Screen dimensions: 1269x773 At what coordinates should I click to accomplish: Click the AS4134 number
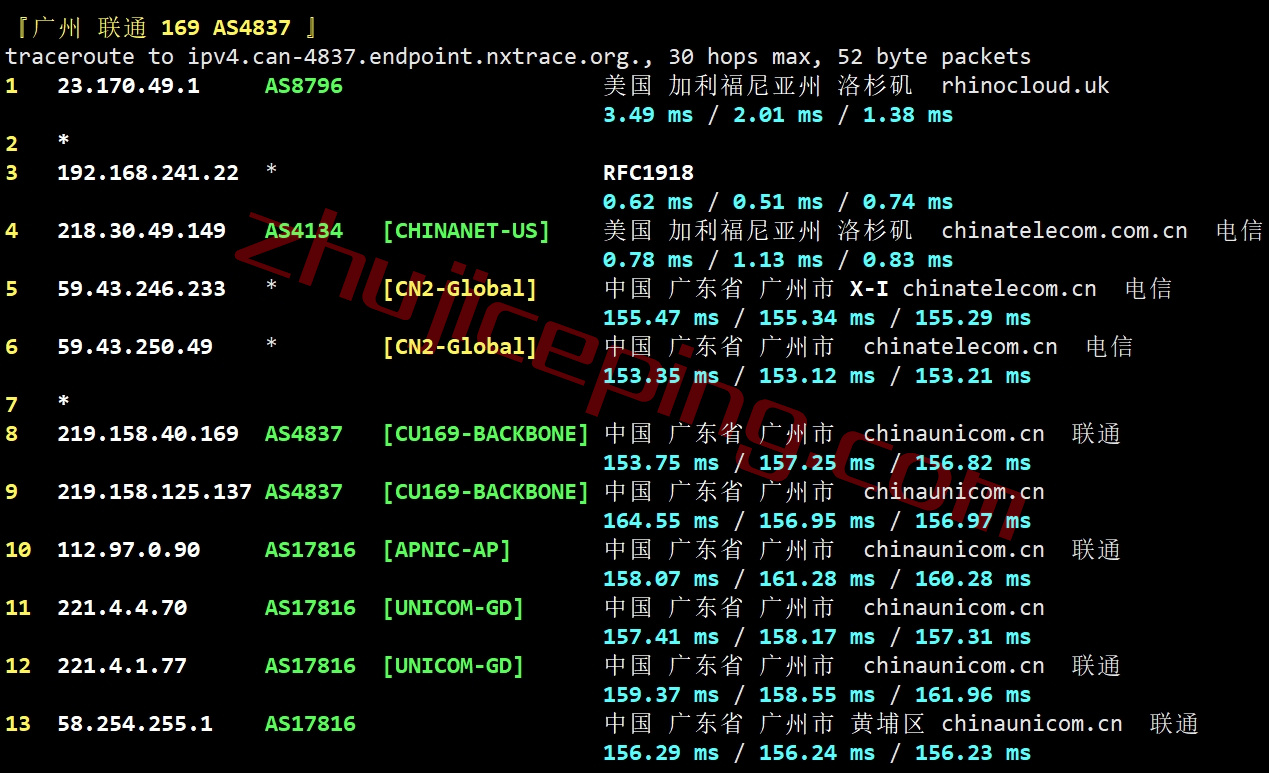(304, 231)
